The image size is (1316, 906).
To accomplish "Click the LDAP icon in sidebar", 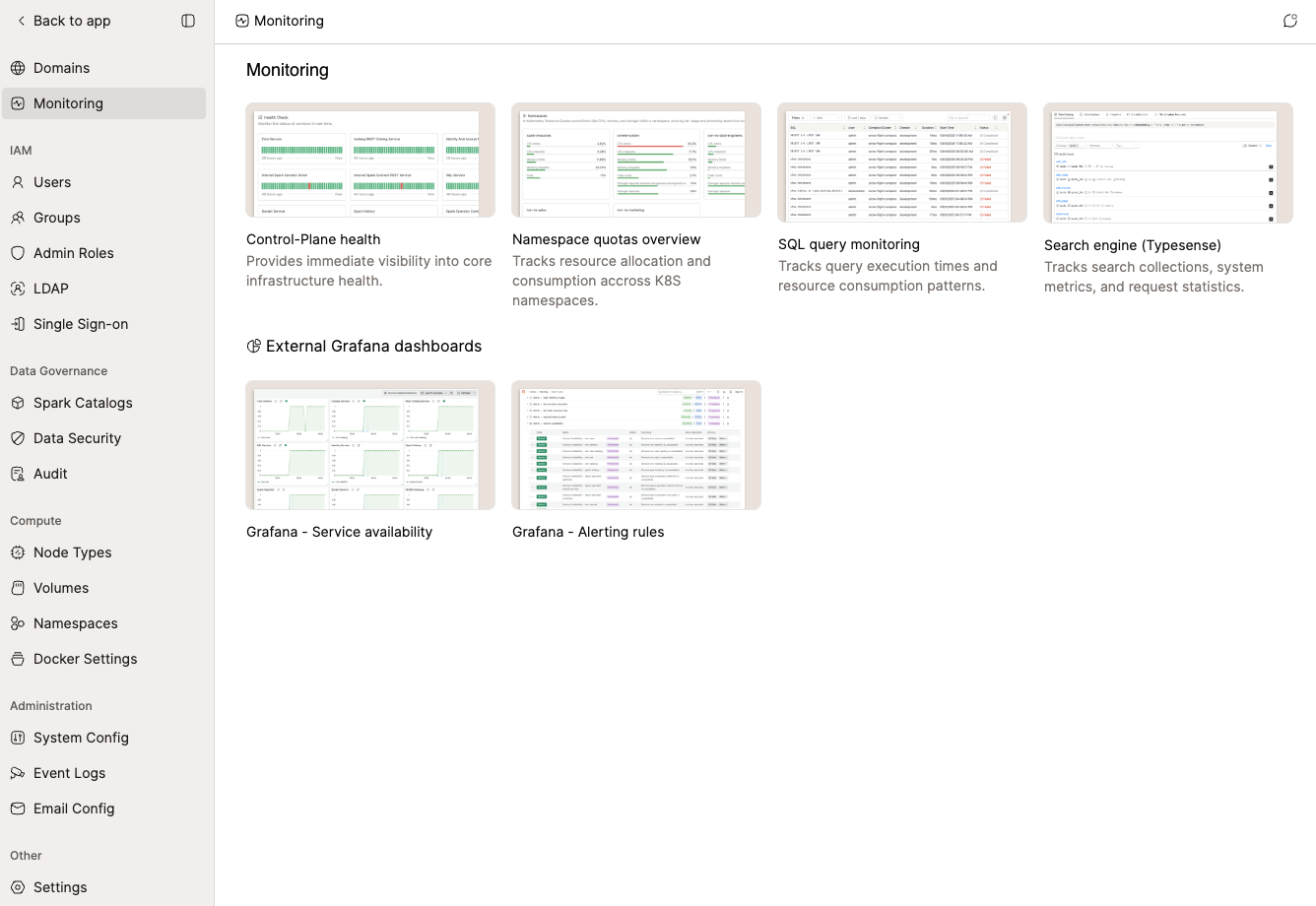I will point(18,289).
